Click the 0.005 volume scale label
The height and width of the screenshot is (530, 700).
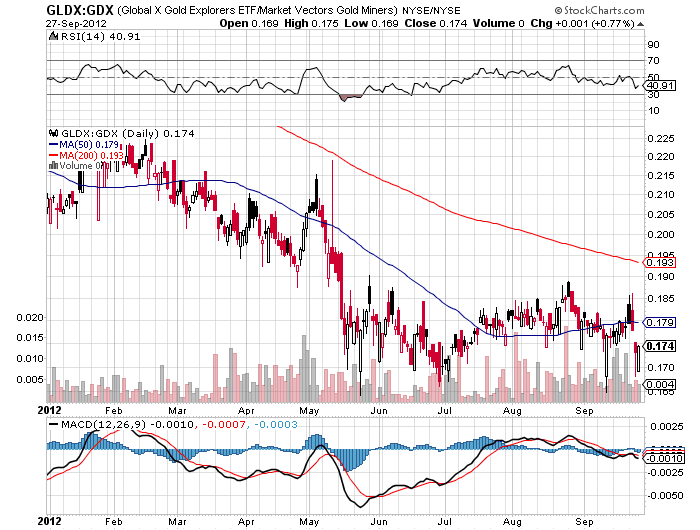pyautogui.click(x=30, y=380)
